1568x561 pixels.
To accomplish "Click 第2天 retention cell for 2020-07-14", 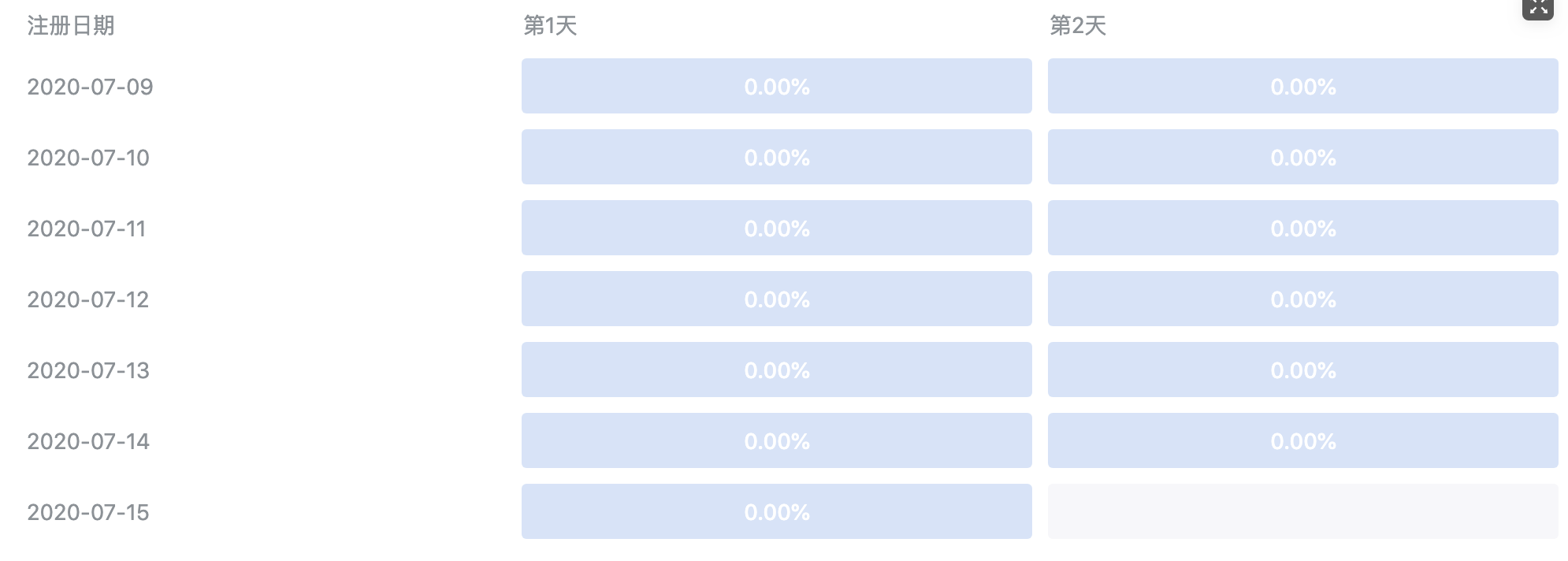I will pos(1302,440).
